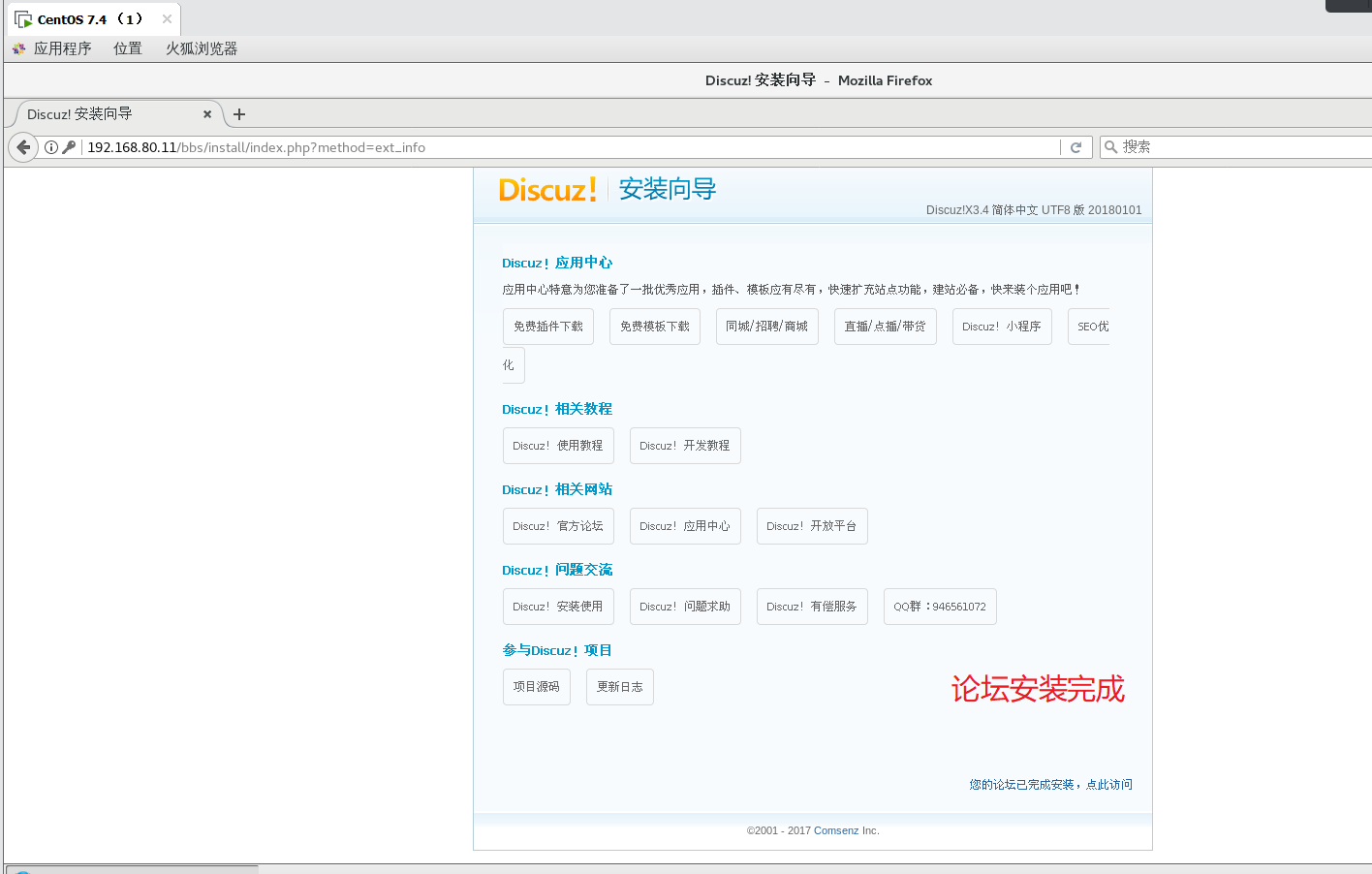This screenshot has height=874, width=1372.
Task: Open Discuz! 安装使用 help
Action: coord(558,607)
